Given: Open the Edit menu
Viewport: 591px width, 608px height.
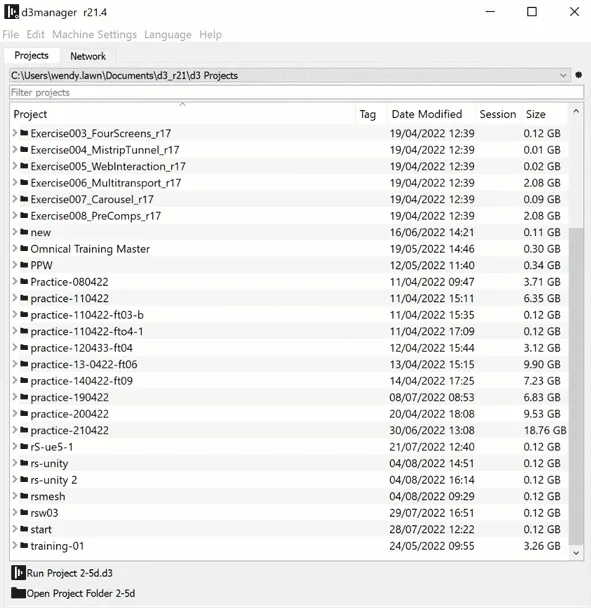Looking at the screenshot, I should point(35,35).
